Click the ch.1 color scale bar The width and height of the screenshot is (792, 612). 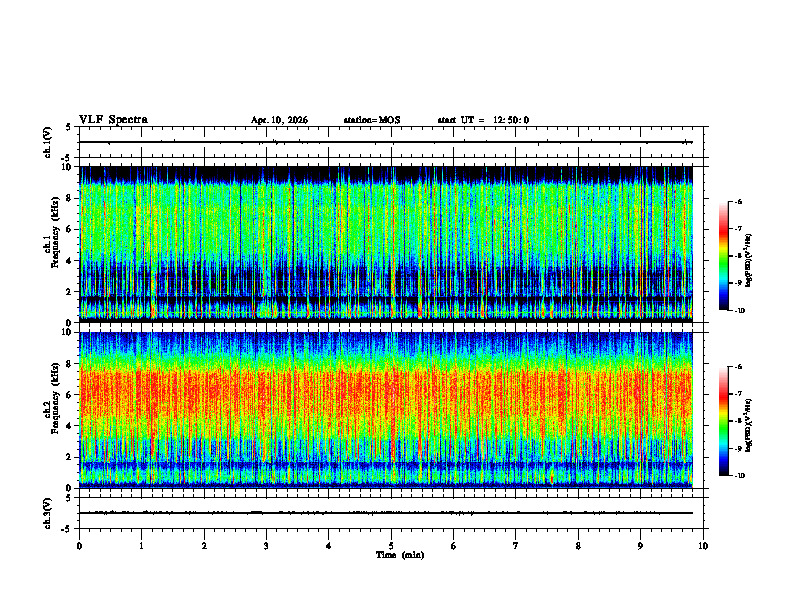tap(724, 256)
